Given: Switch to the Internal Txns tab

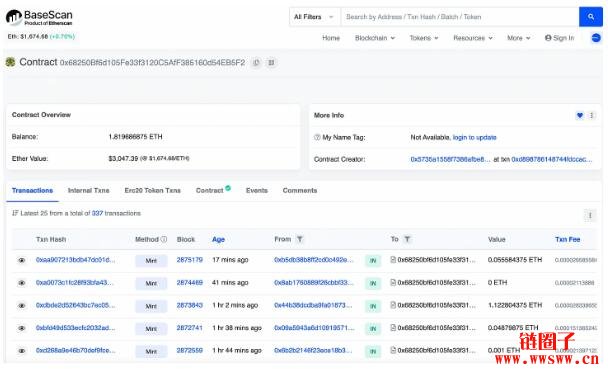Looking at the screenshot, I should point(88,190).
